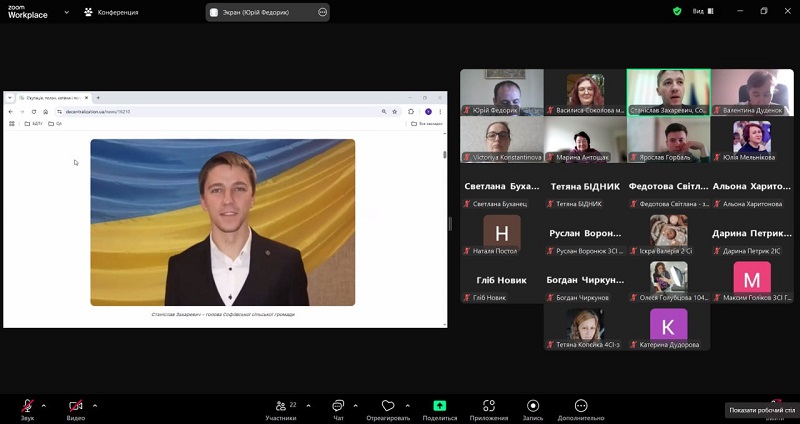
Task: Select Федотова Світлана participant tile
Action: tap(669, 187)
